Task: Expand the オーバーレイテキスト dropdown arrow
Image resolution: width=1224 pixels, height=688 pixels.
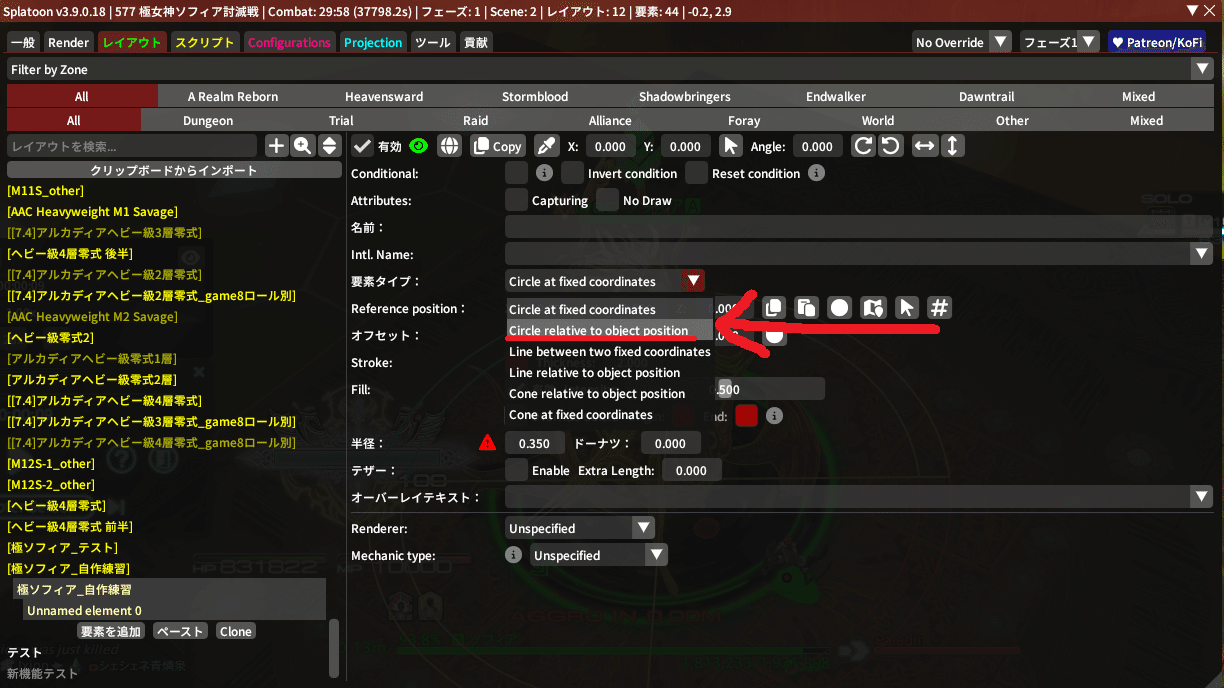Action: [1202, 497]
